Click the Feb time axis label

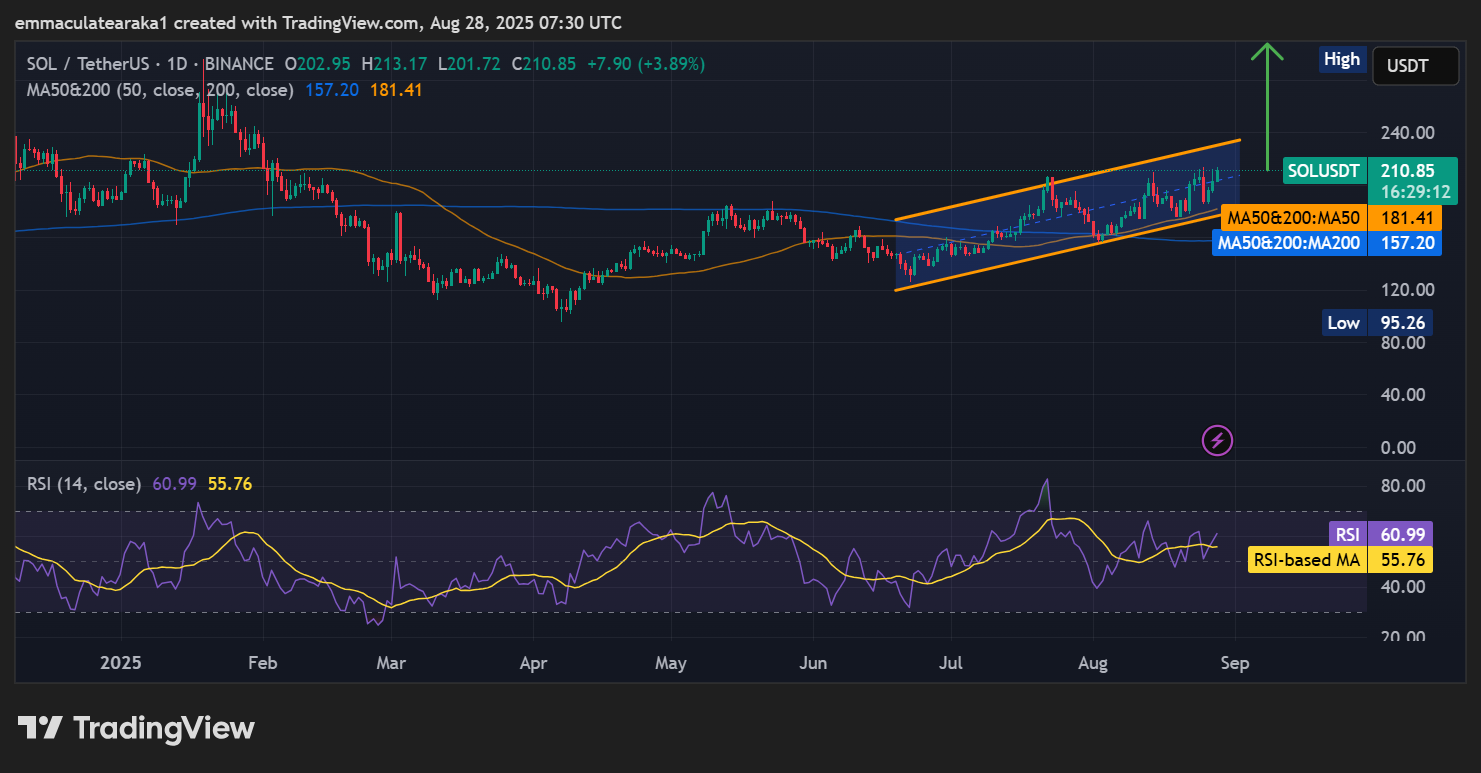pos(263,663)
